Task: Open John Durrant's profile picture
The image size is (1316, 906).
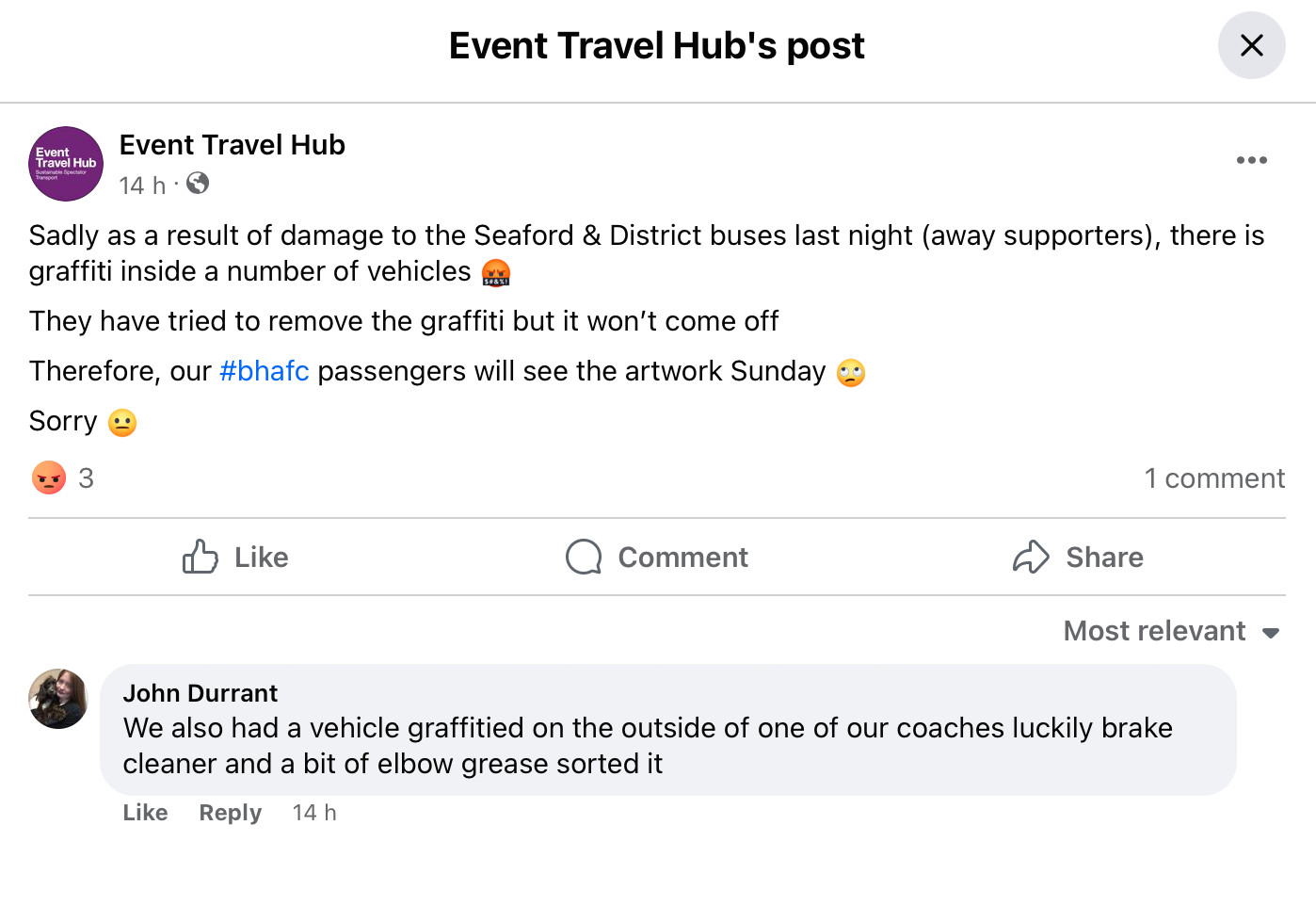Action: pyautogui.click(x=58, y=699)
